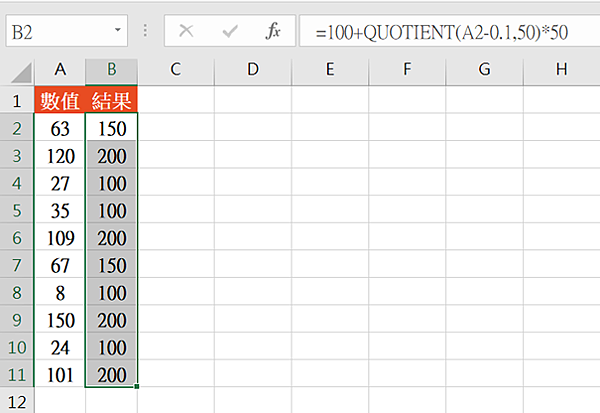600x413 pixels.
Task: Select row 2 header
Action: point(17,128)
